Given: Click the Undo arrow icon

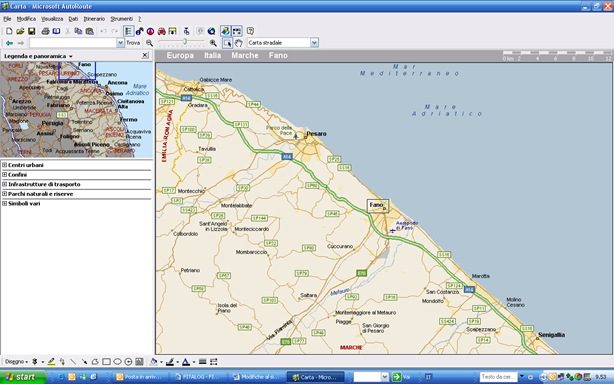Looking at the screenshot, I should click(103, 31).
